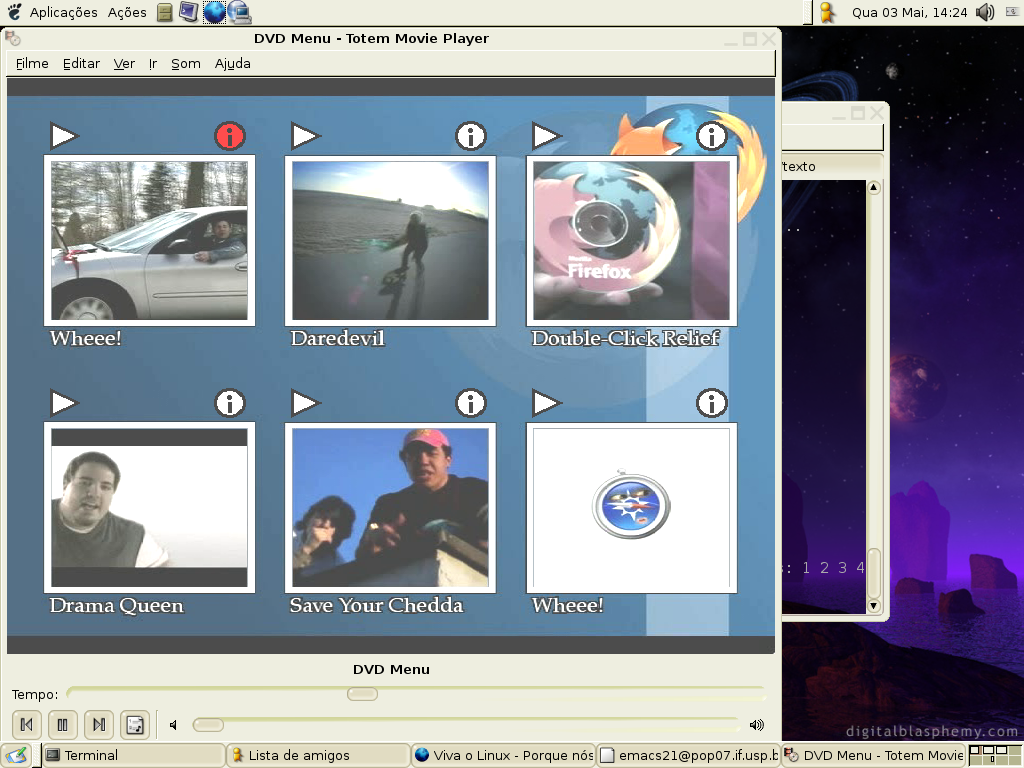Select the Save Your Chedda thumbnail

(391, 508)
